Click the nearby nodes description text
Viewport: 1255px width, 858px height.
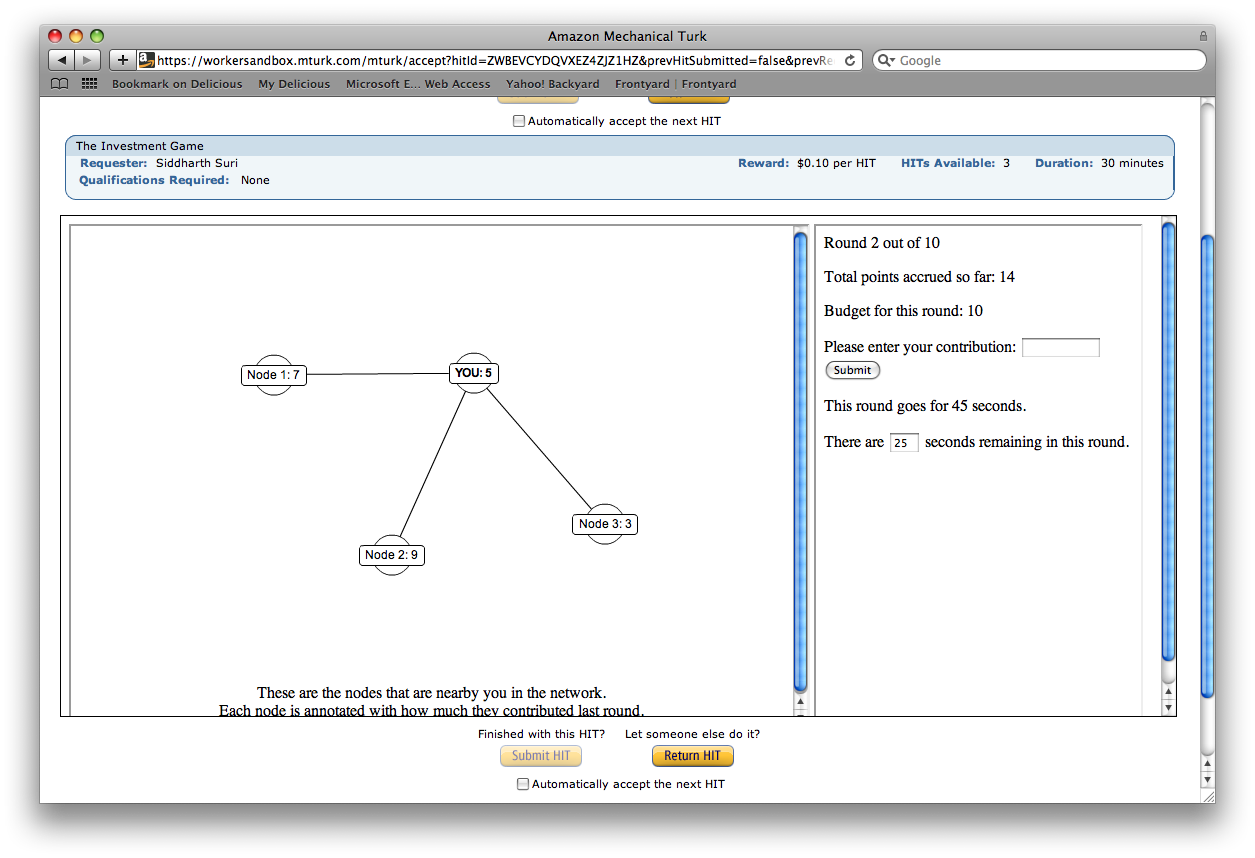click(432, 702)
